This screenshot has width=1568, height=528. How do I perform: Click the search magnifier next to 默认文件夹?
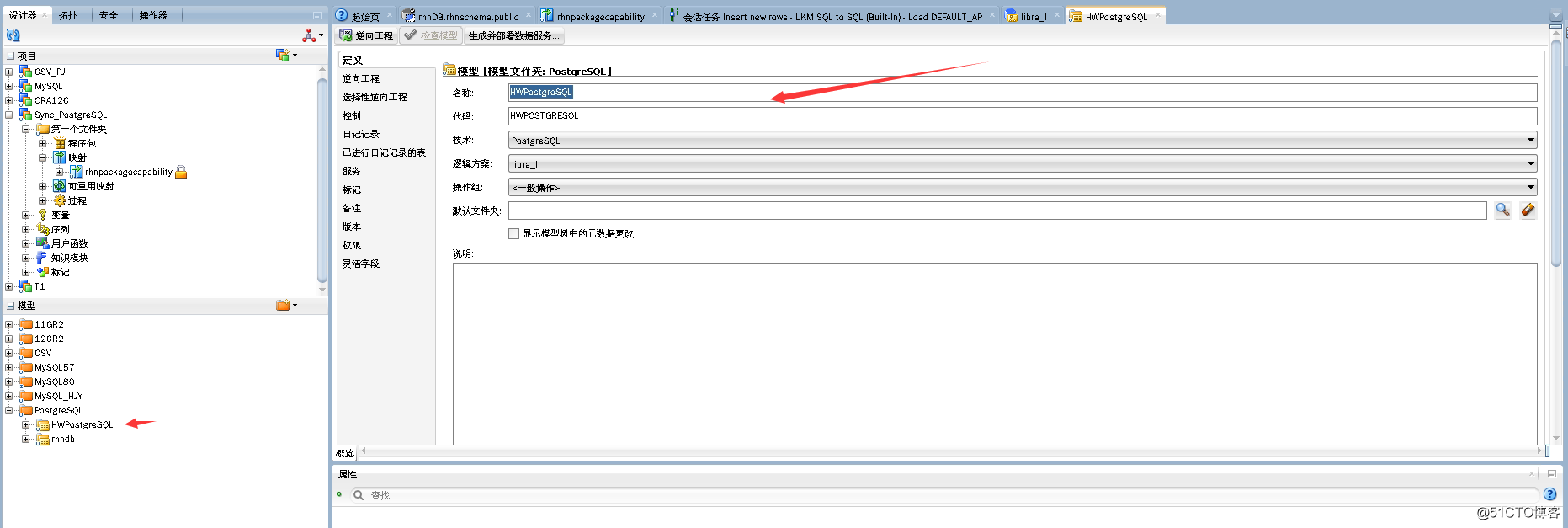click(x=1502, y=211)
